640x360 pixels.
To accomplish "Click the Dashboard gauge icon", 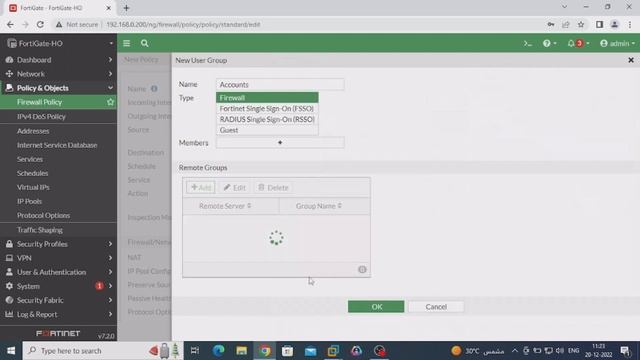I will 9,60.
